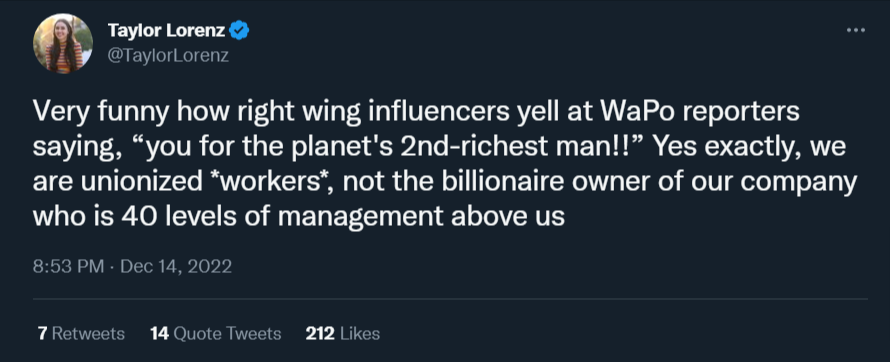Screen dimensions: 890x362
Task: Click the number 7 beside Retweets
Action: pos(42,333)
